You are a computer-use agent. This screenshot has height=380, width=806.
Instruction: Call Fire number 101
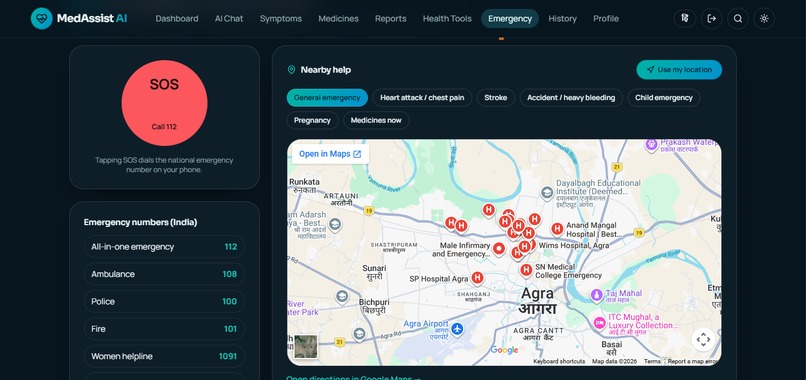(x=164, y=329)
